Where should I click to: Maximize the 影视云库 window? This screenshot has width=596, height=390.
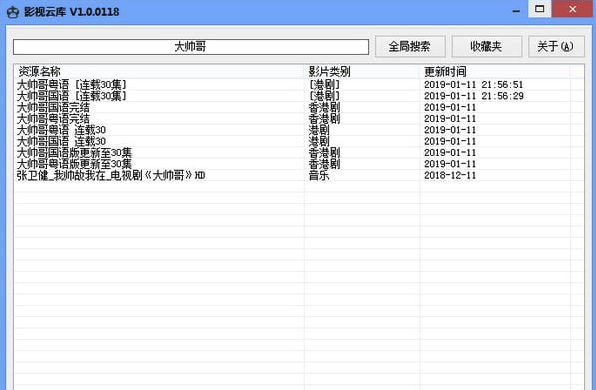coord(539,9)
